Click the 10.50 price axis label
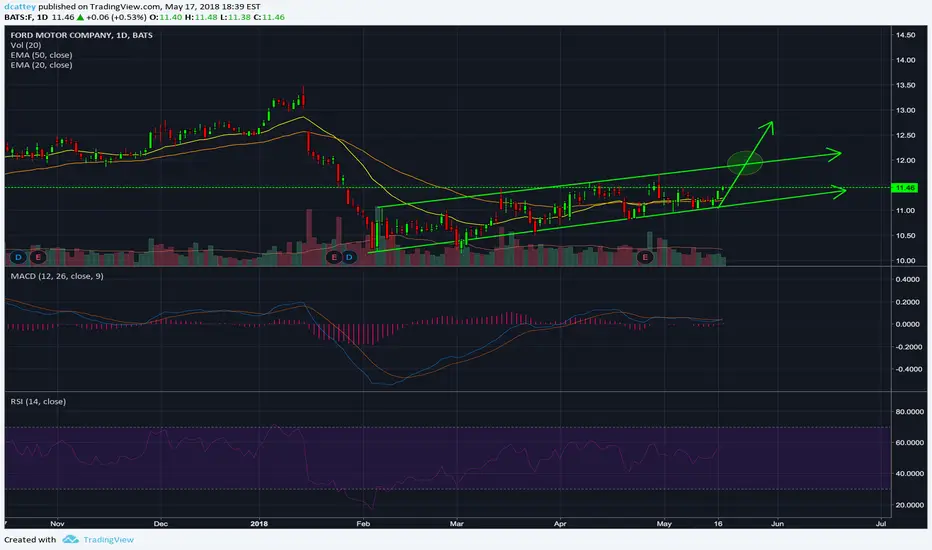This screenshot has height=550, width=932. (x=905, y=235)
